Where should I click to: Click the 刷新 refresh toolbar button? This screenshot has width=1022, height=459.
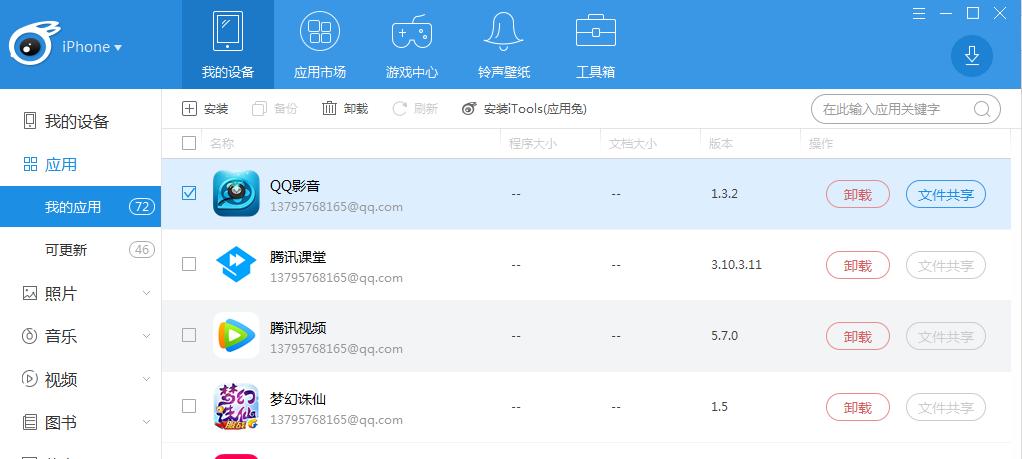(x=415, y=109)
